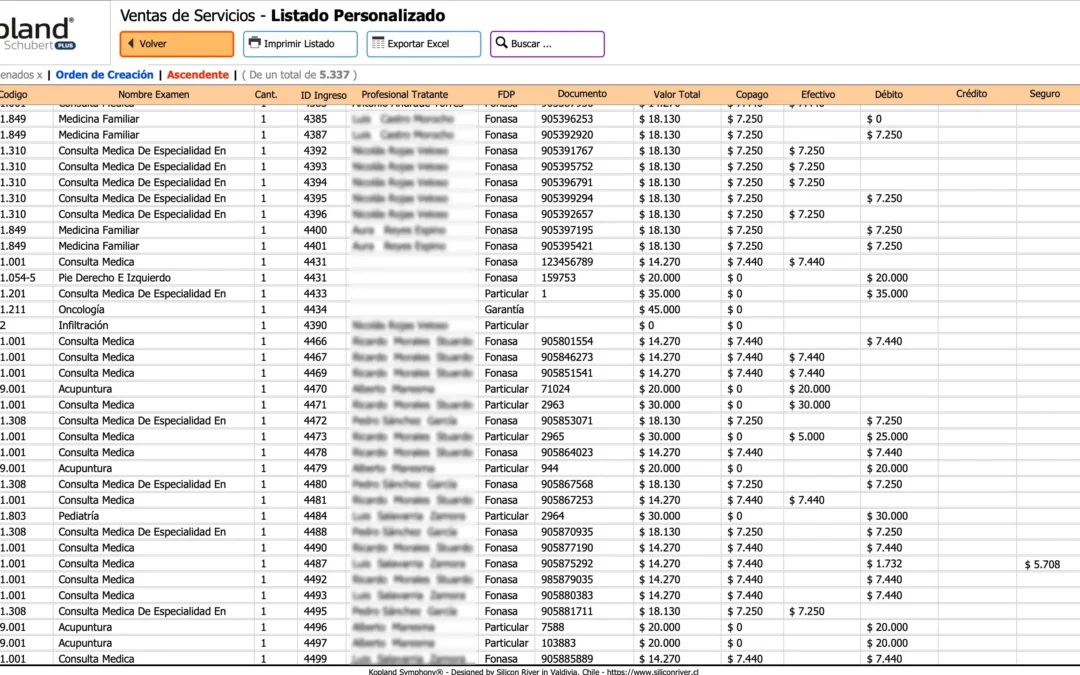Screen dimensions: 1080x675
Task: Select the Oncología exam row
Action: [540, 309]
